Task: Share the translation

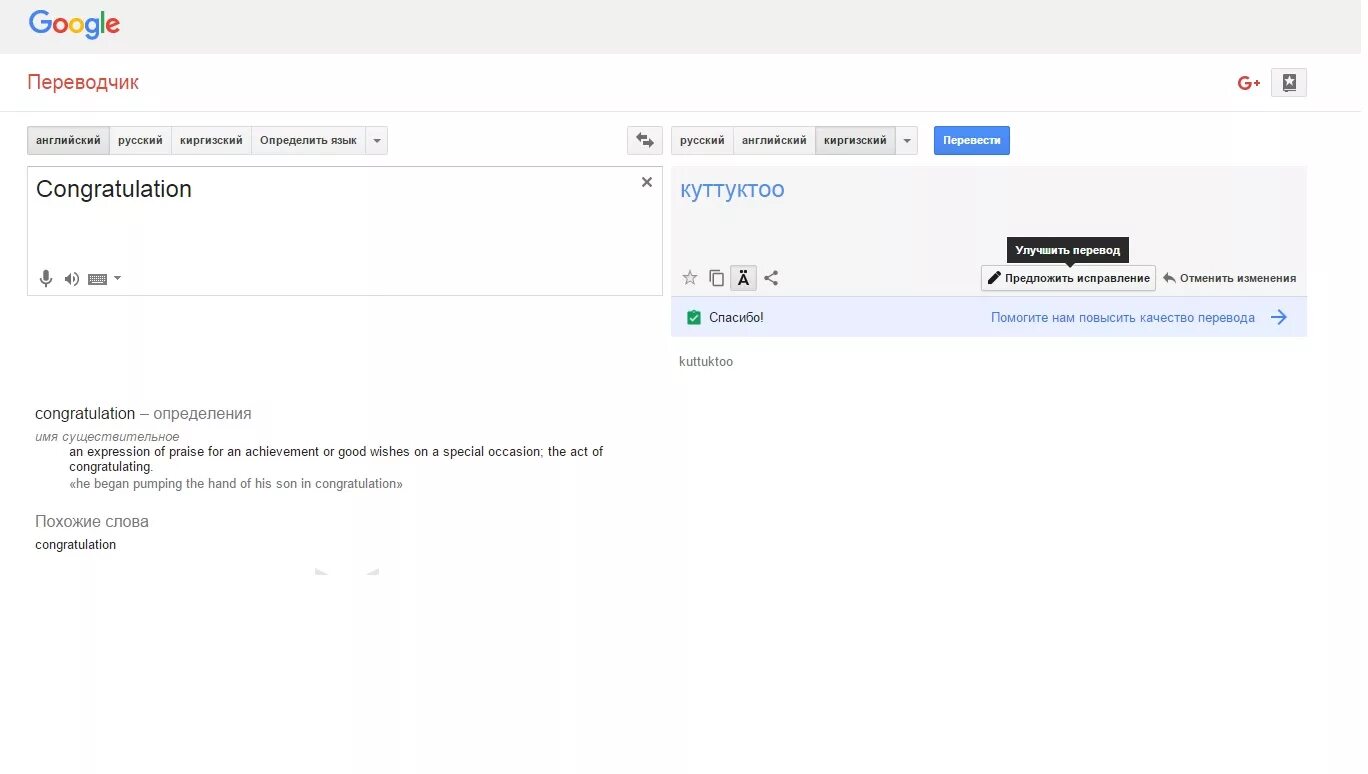Action: [771, 278]
